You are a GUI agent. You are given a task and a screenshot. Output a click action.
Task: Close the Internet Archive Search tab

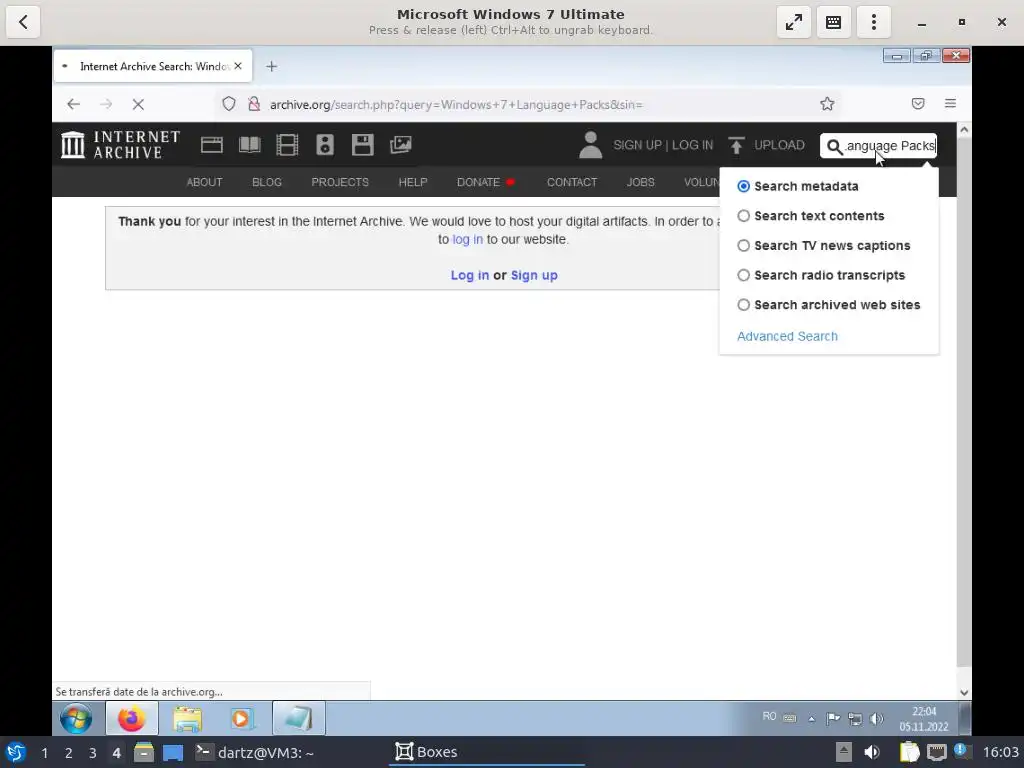coord(238,66)
